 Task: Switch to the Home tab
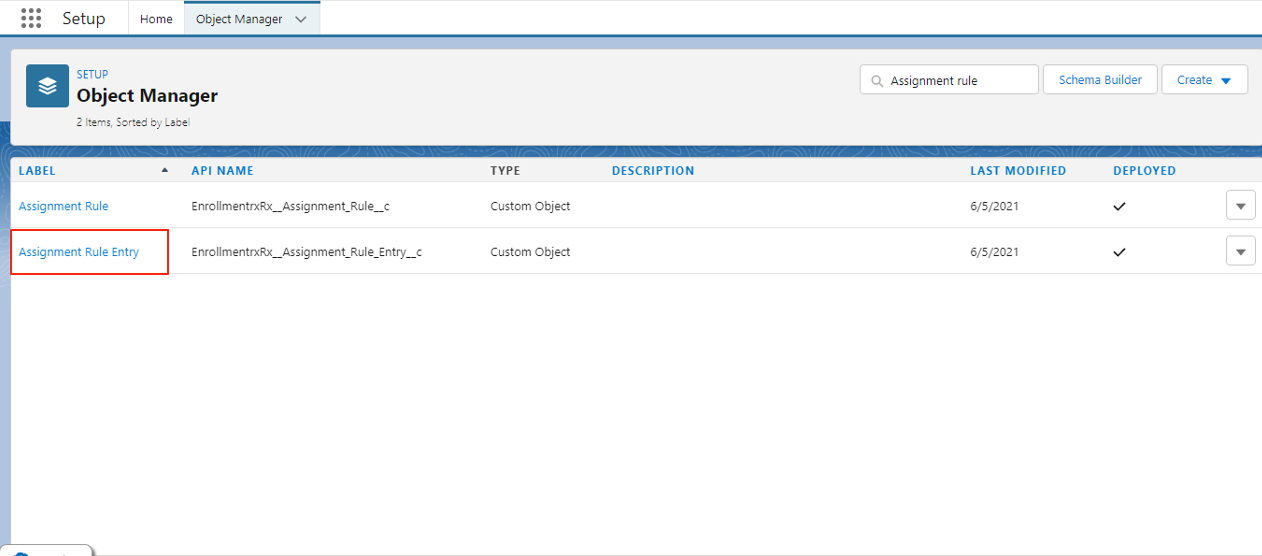pyautogui.click(x=156, y=19)
